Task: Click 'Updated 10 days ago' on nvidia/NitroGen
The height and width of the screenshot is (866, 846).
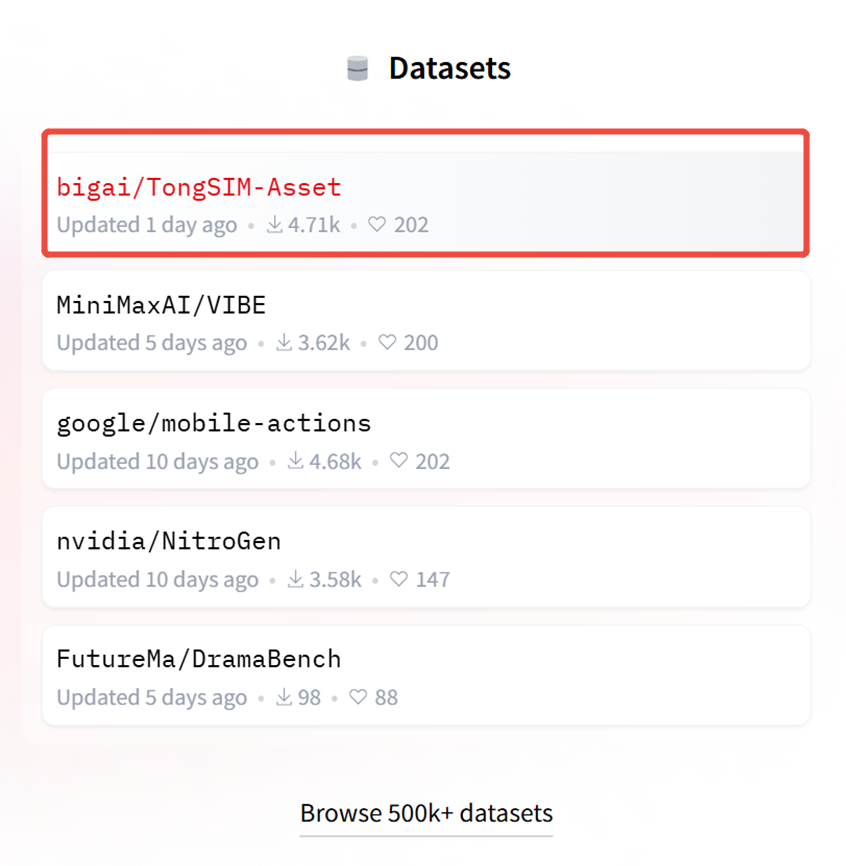Action: [x=157, y=579]
